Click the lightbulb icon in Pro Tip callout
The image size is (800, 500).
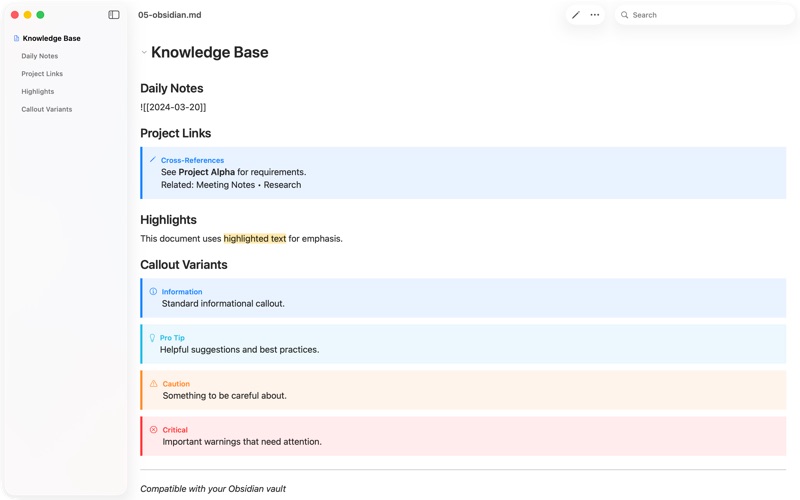(x=152, y=338)
